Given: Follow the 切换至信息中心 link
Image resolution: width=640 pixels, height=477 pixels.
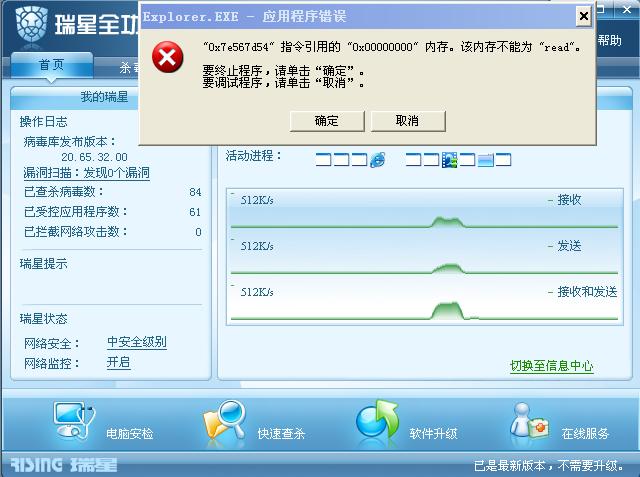Looking at the screenshot, I should pos(551,366).
